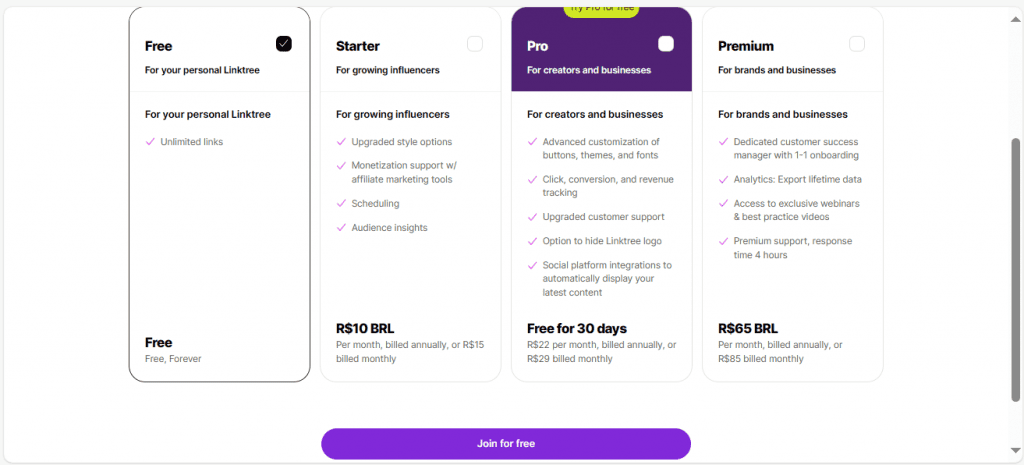
Task: Click checkmark next to Upgraded customer support
Action: pos(532,217)
